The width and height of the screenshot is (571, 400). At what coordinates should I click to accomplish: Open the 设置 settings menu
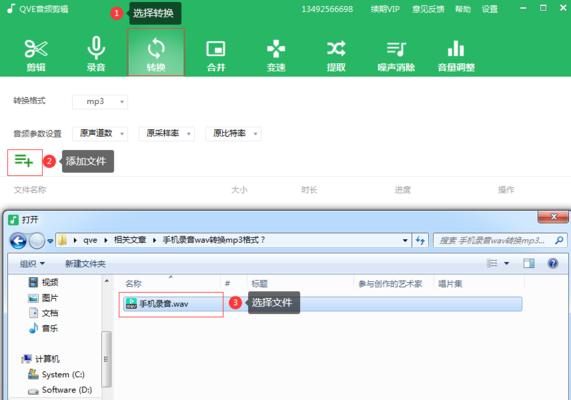pyautogui.click(x=489, y=9)
